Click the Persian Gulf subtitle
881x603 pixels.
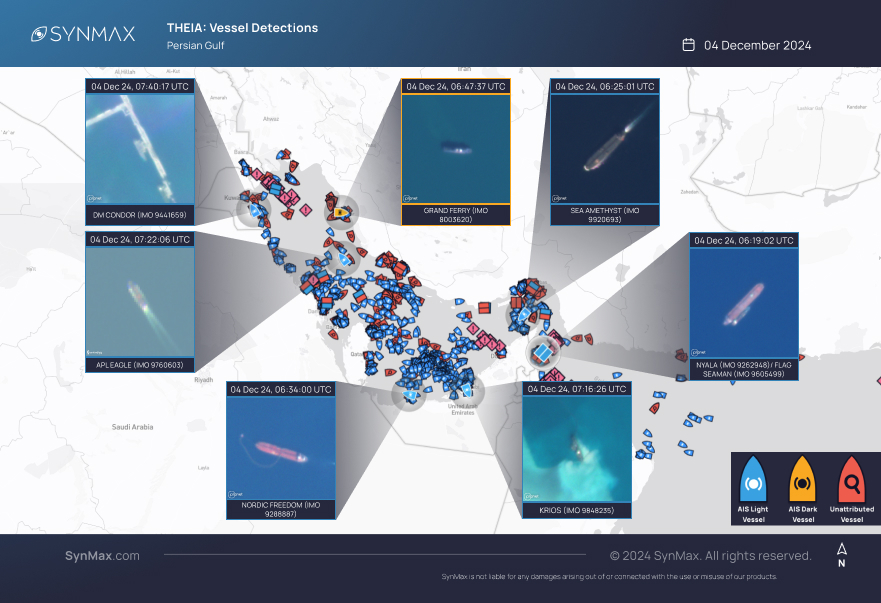pyautogui.click(x=196, y=46)
